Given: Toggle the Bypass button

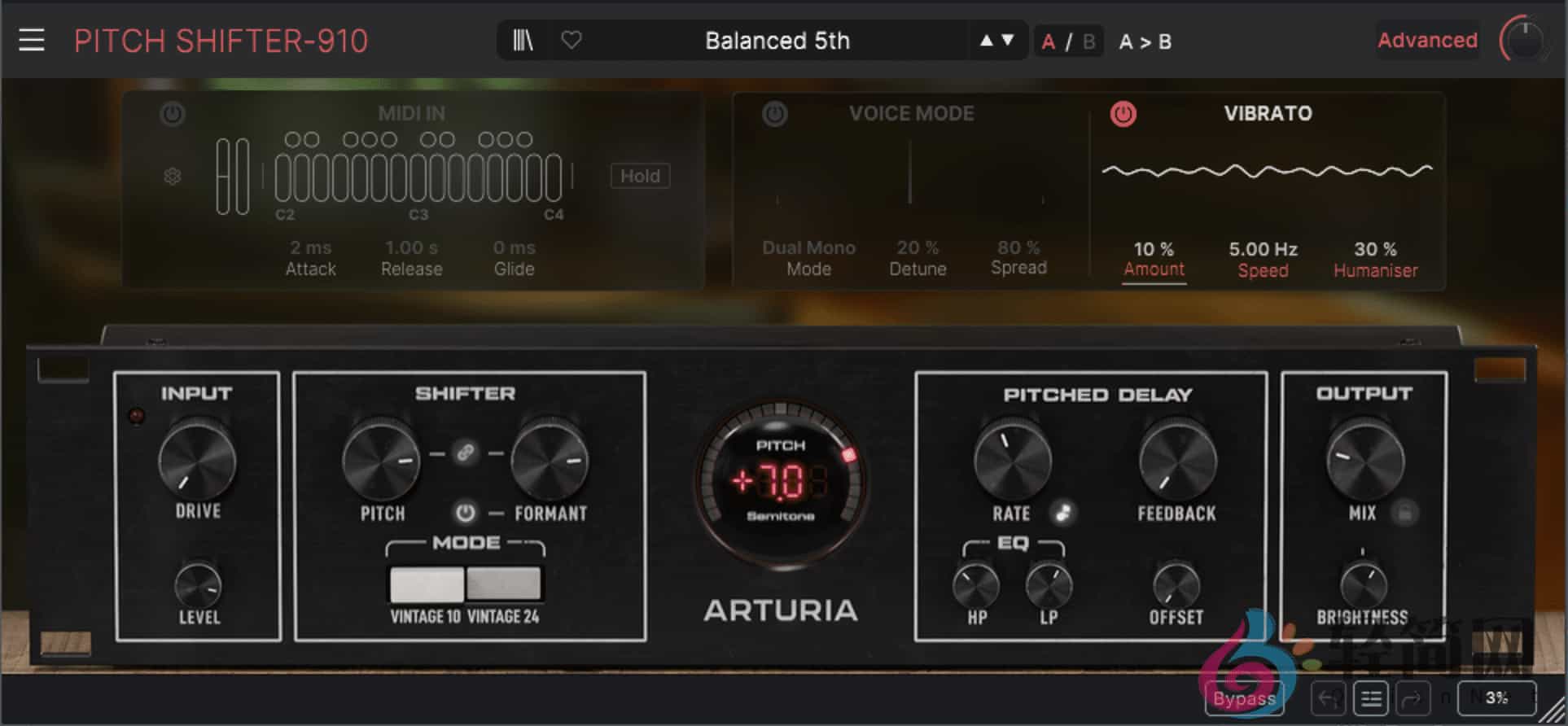Looking at the screenshot, I should click(x=1244, y=698).
